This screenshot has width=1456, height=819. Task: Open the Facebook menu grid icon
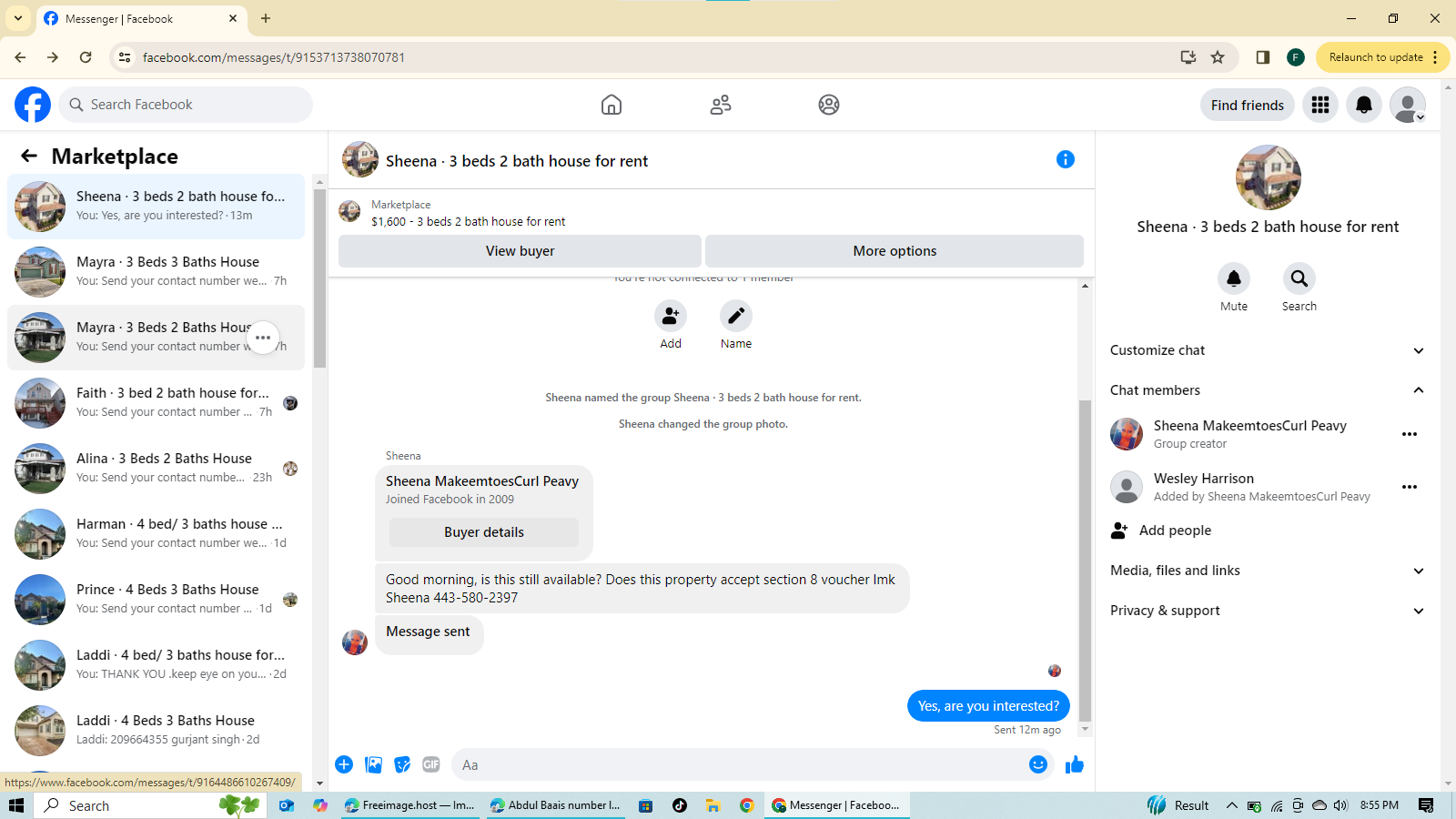[x=1320, y=105]
